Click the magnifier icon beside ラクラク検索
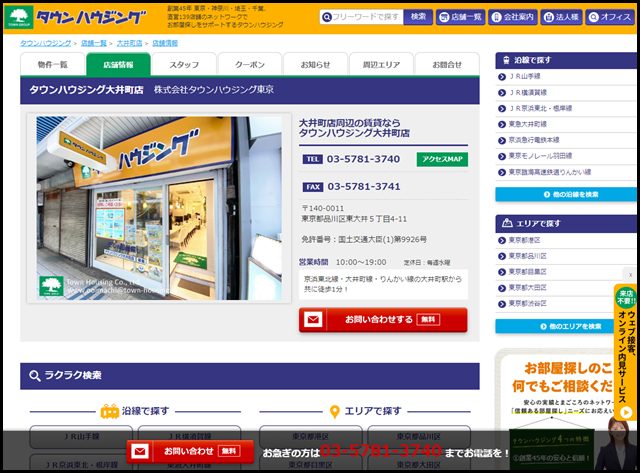Viewport: 640px width, 473px height. point(35,376)
